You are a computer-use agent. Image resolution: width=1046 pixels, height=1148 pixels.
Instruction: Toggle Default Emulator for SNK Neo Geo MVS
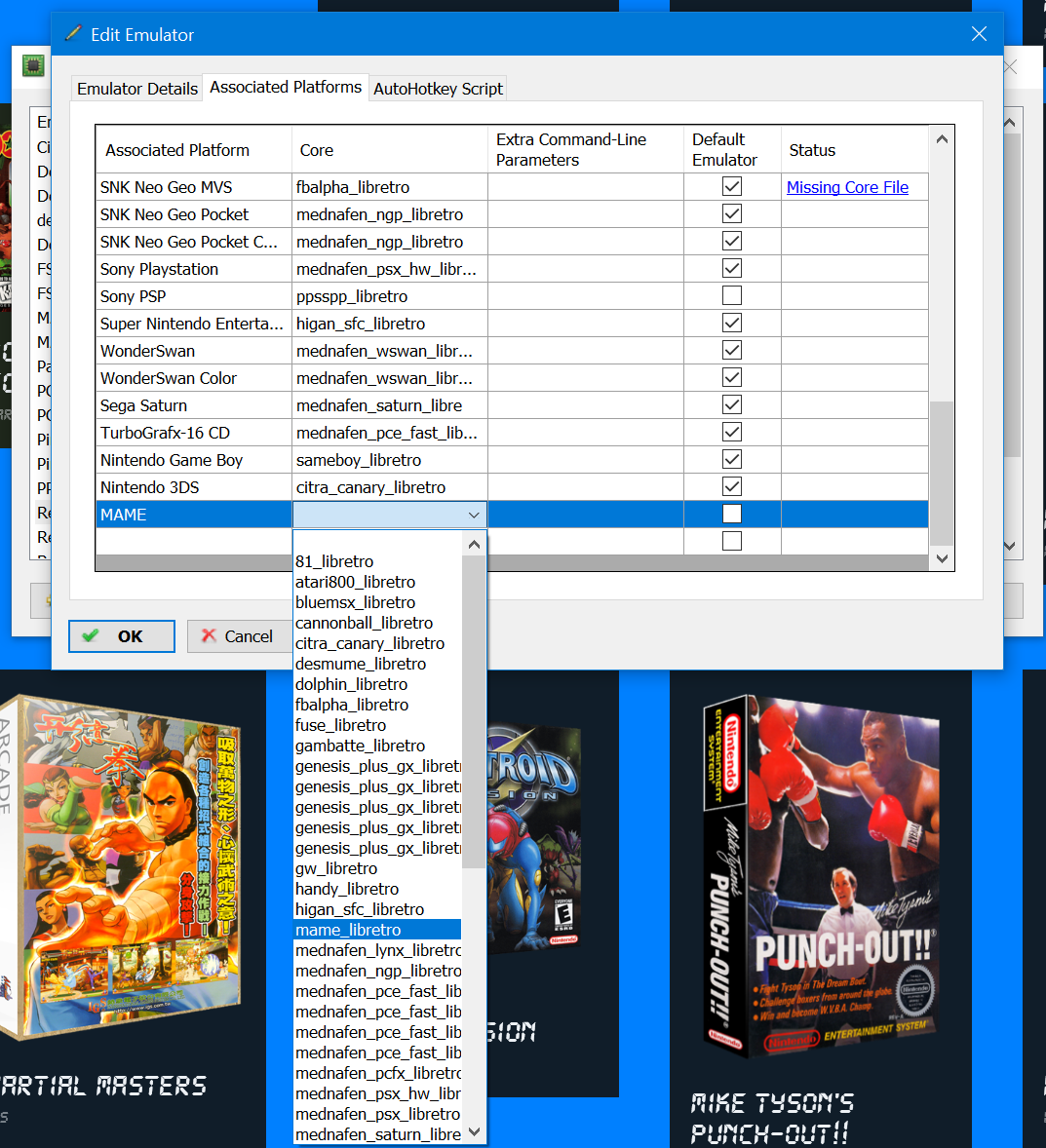tap(732, 187)
